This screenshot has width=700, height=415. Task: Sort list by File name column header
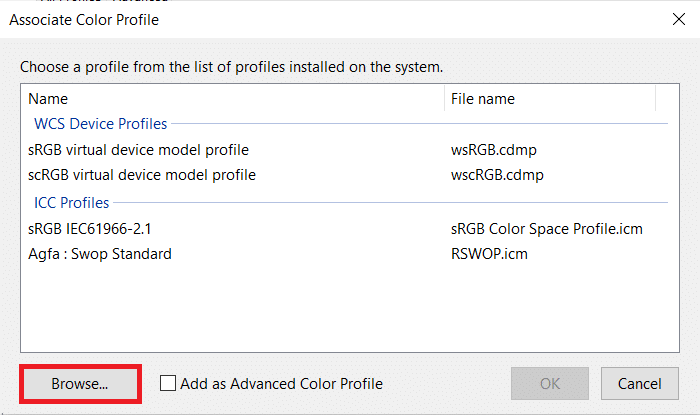pos(548,99)
